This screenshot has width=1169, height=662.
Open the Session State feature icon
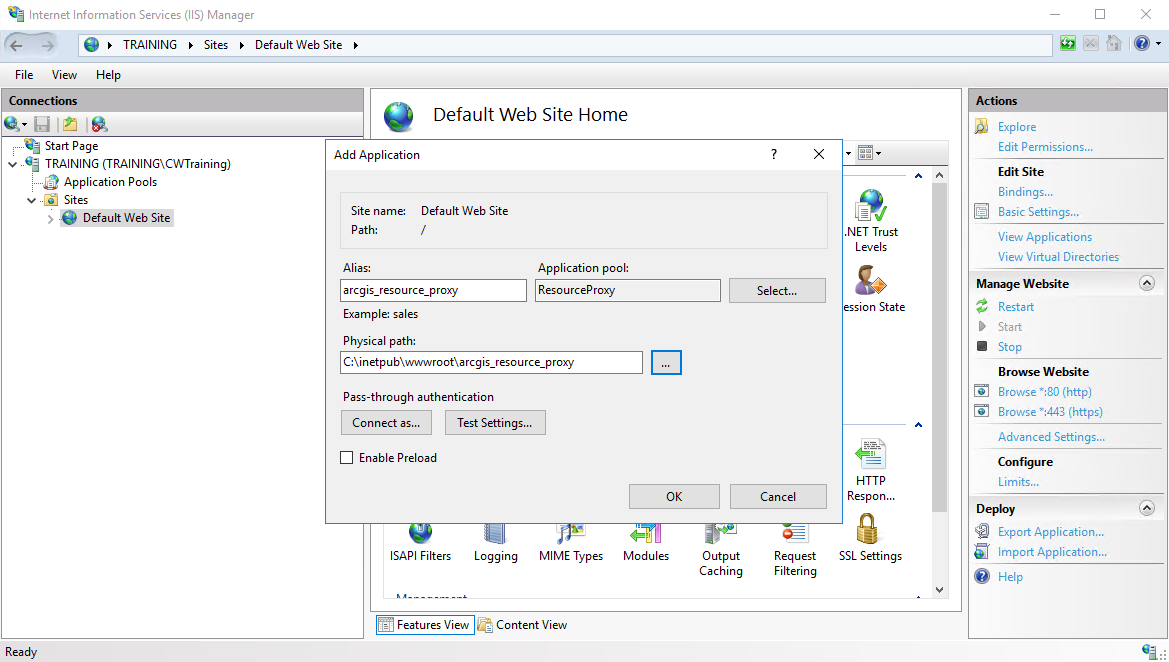[x=870, y=281]
